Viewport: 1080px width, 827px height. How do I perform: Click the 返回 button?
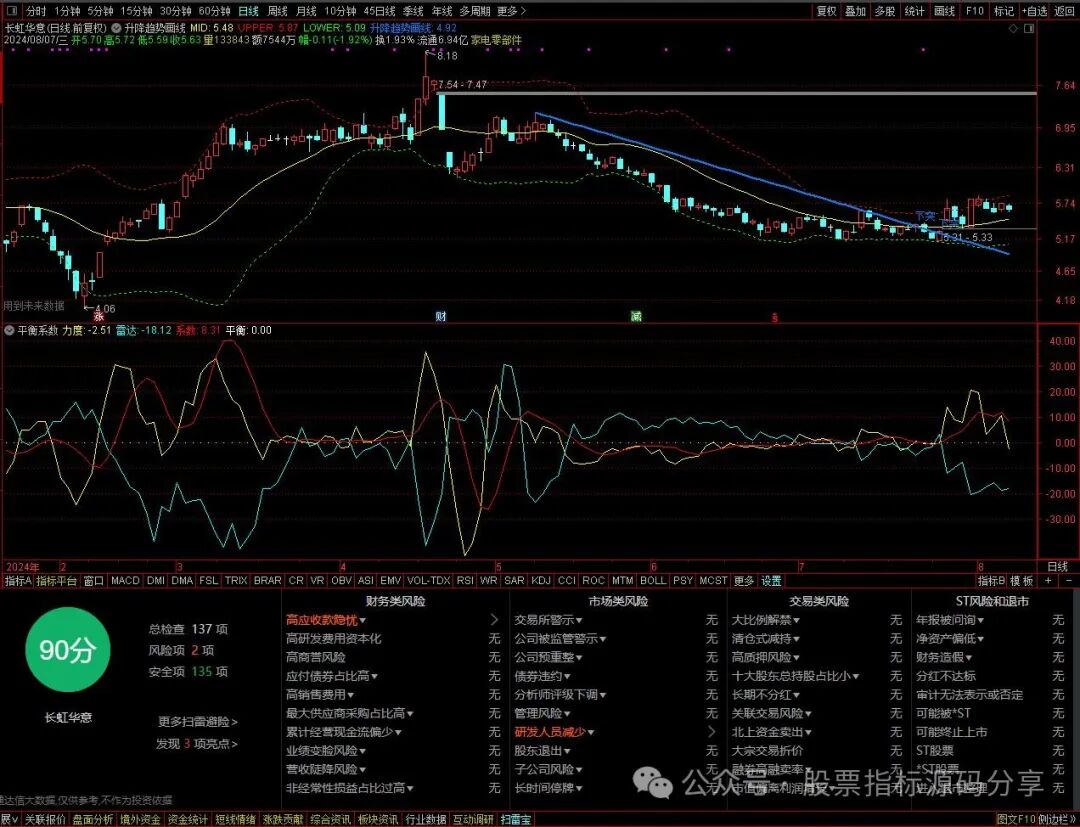pos(1065,11)
